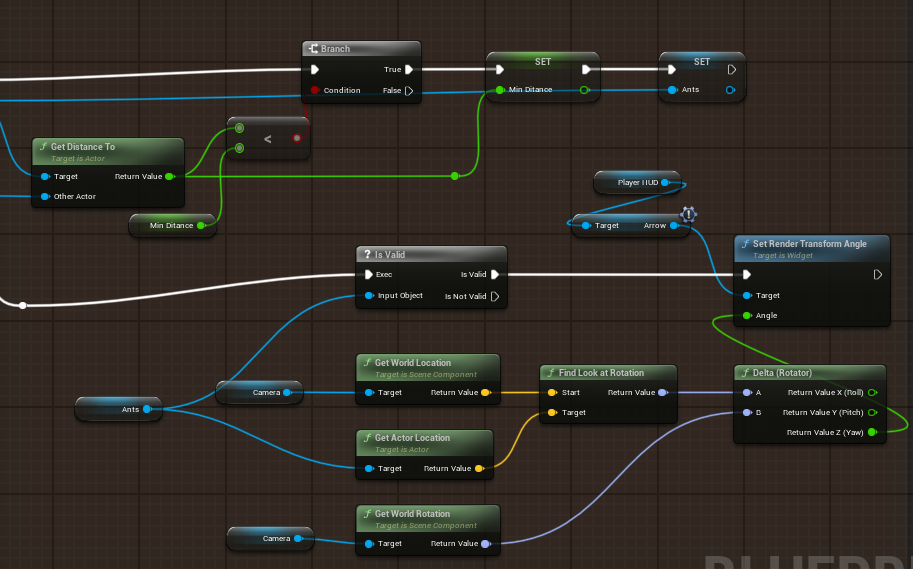Click the A input pin on Delta Rotator
913x569 pixels.
[747, 393]
